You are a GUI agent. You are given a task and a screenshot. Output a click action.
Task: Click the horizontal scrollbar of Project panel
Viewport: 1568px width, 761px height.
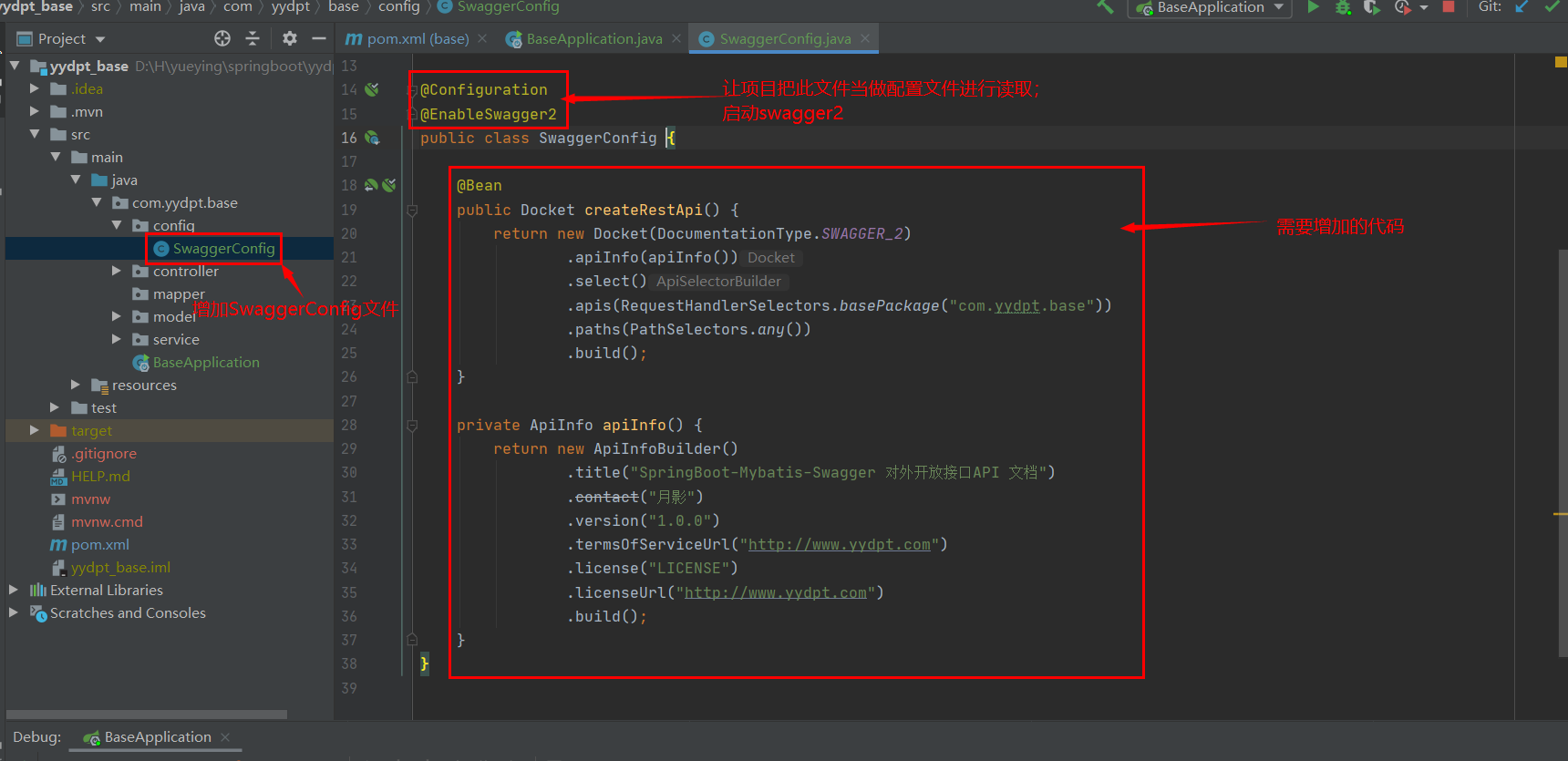[147, 714]
